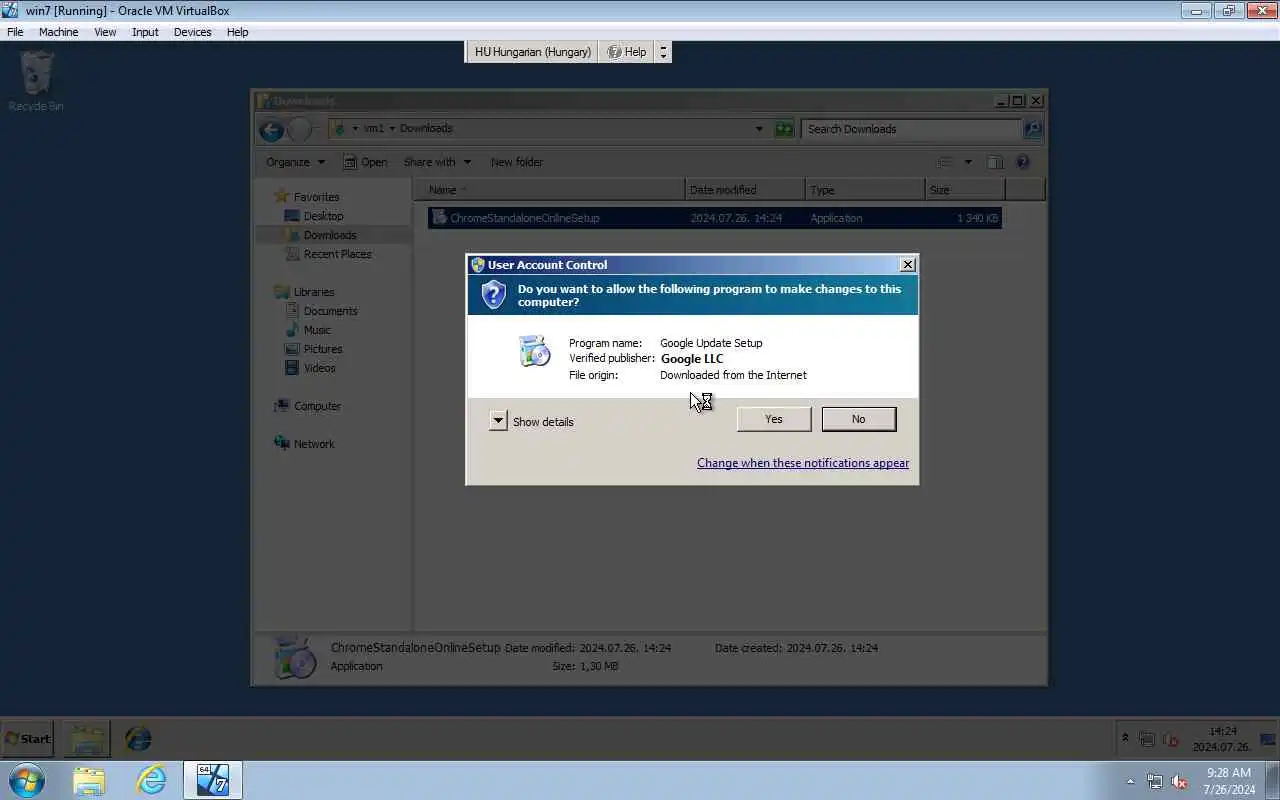This screenshot has width=1280, height=800.
Task: Open the VirtualBox Input menu
Action: pos(145,32)
